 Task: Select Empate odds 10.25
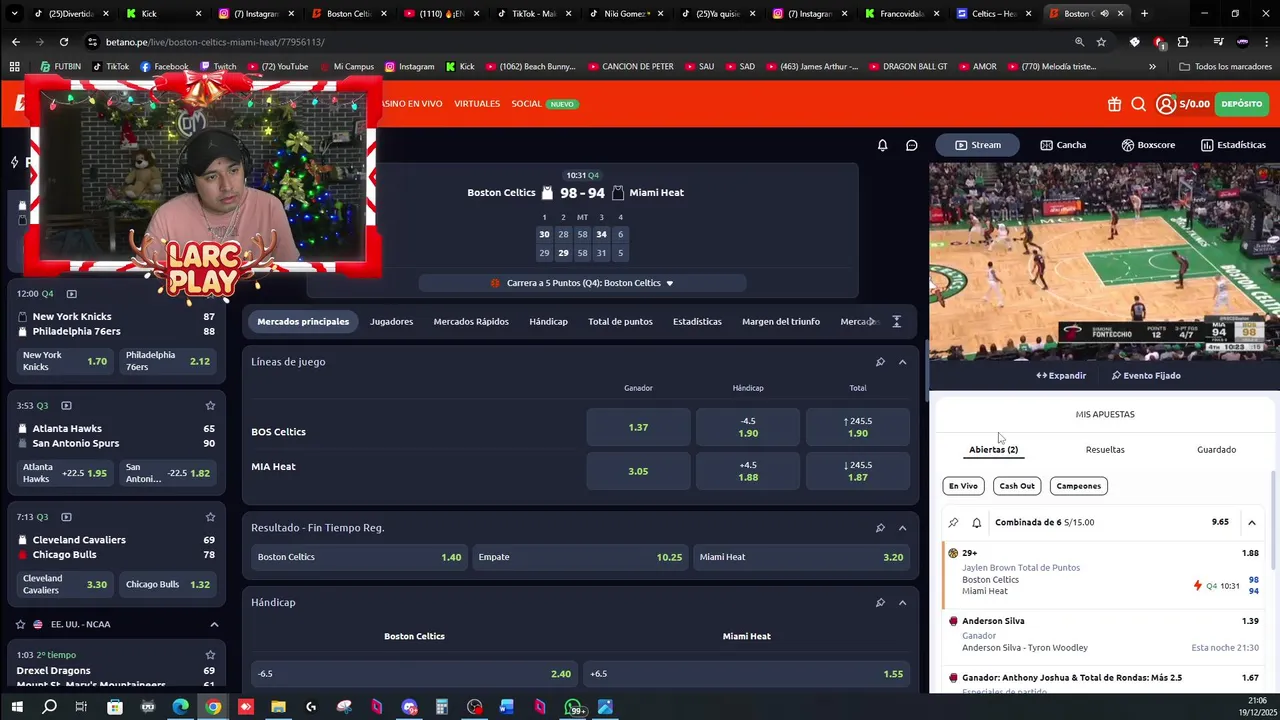(x=581, y=557)
